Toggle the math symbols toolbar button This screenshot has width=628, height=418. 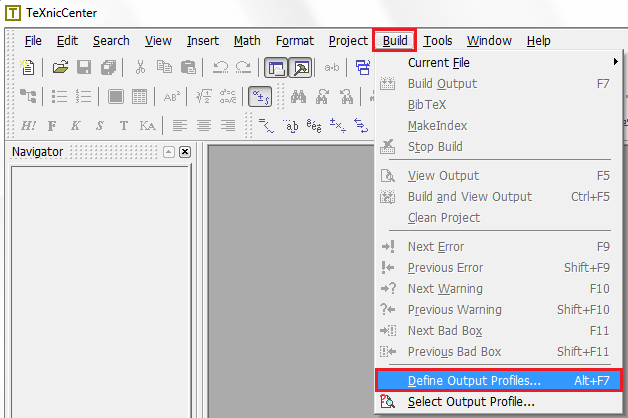tap(260, 97)
